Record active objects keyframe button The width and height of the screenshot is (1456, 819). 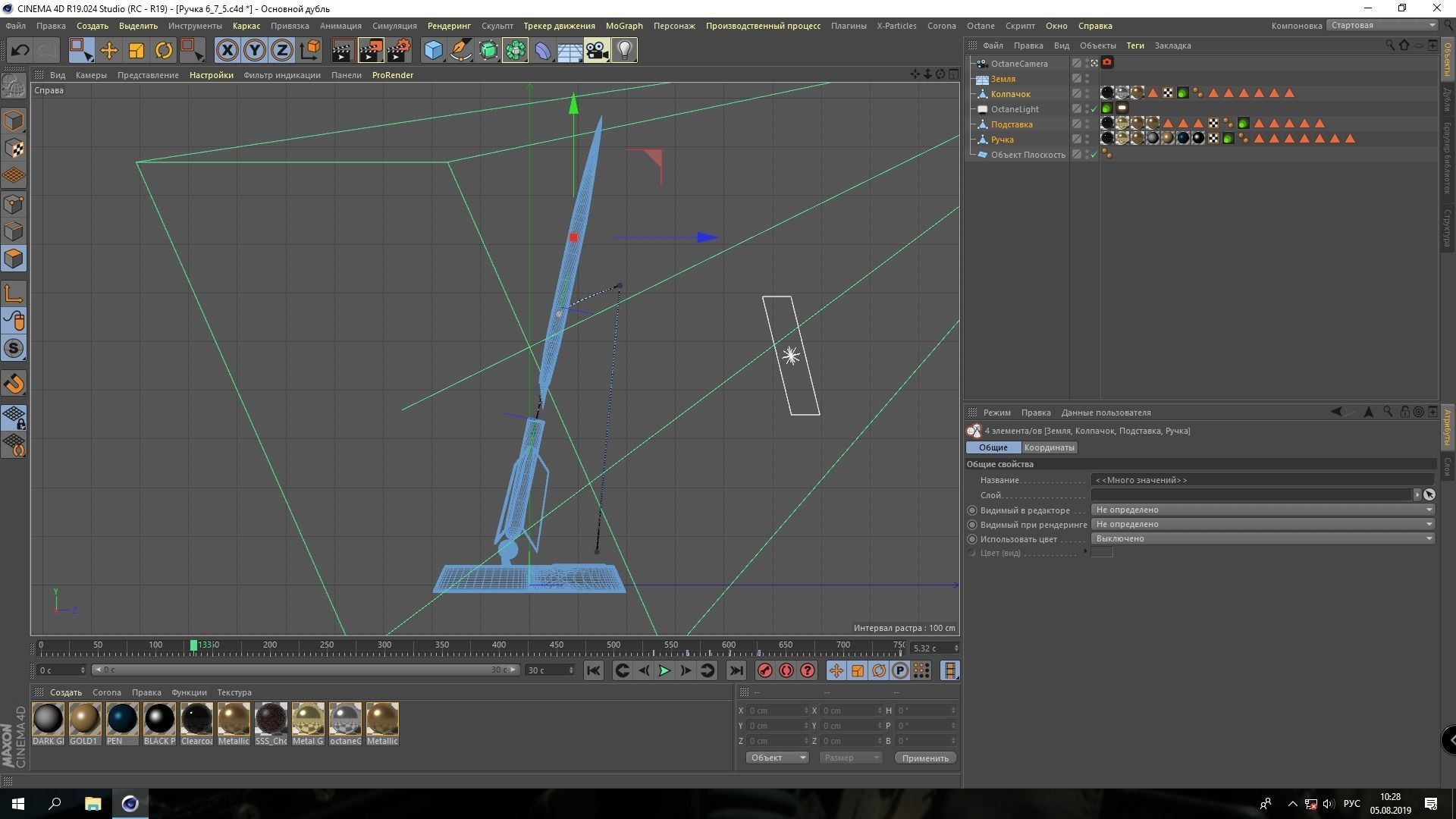(x=765, y=670)
